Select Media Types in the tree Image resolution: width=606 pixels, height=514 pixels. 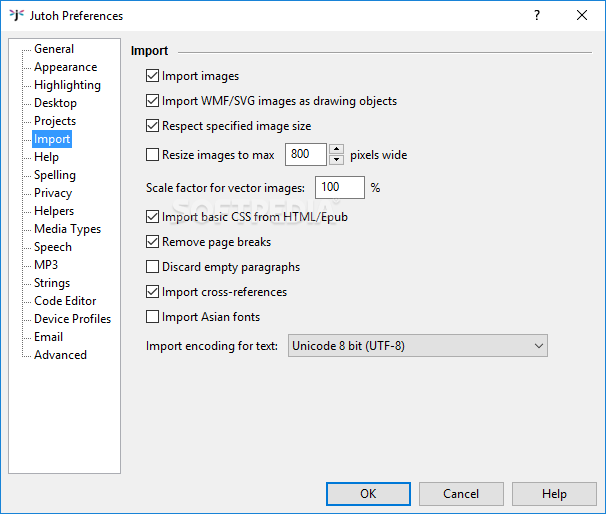[x=67, y=229]
